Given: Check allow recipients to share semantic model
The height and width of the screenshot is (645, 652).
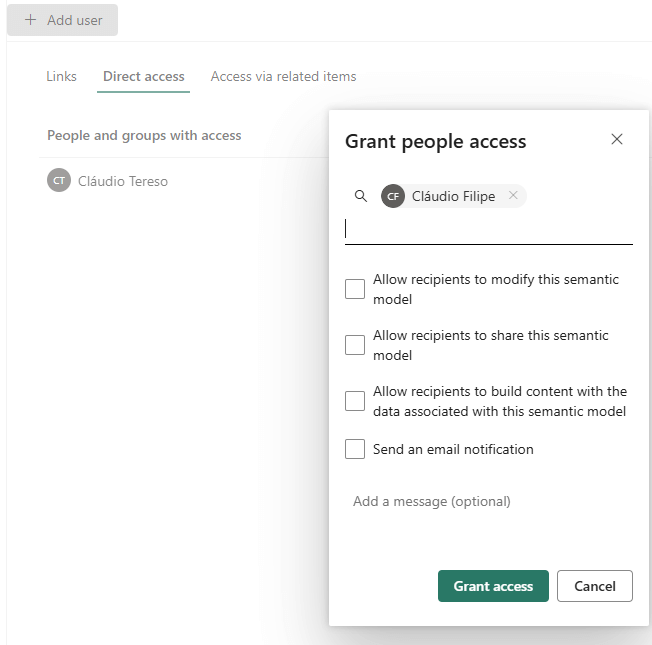Looking at the screenshot, I should pyautogui.click(x=355, y=345).
